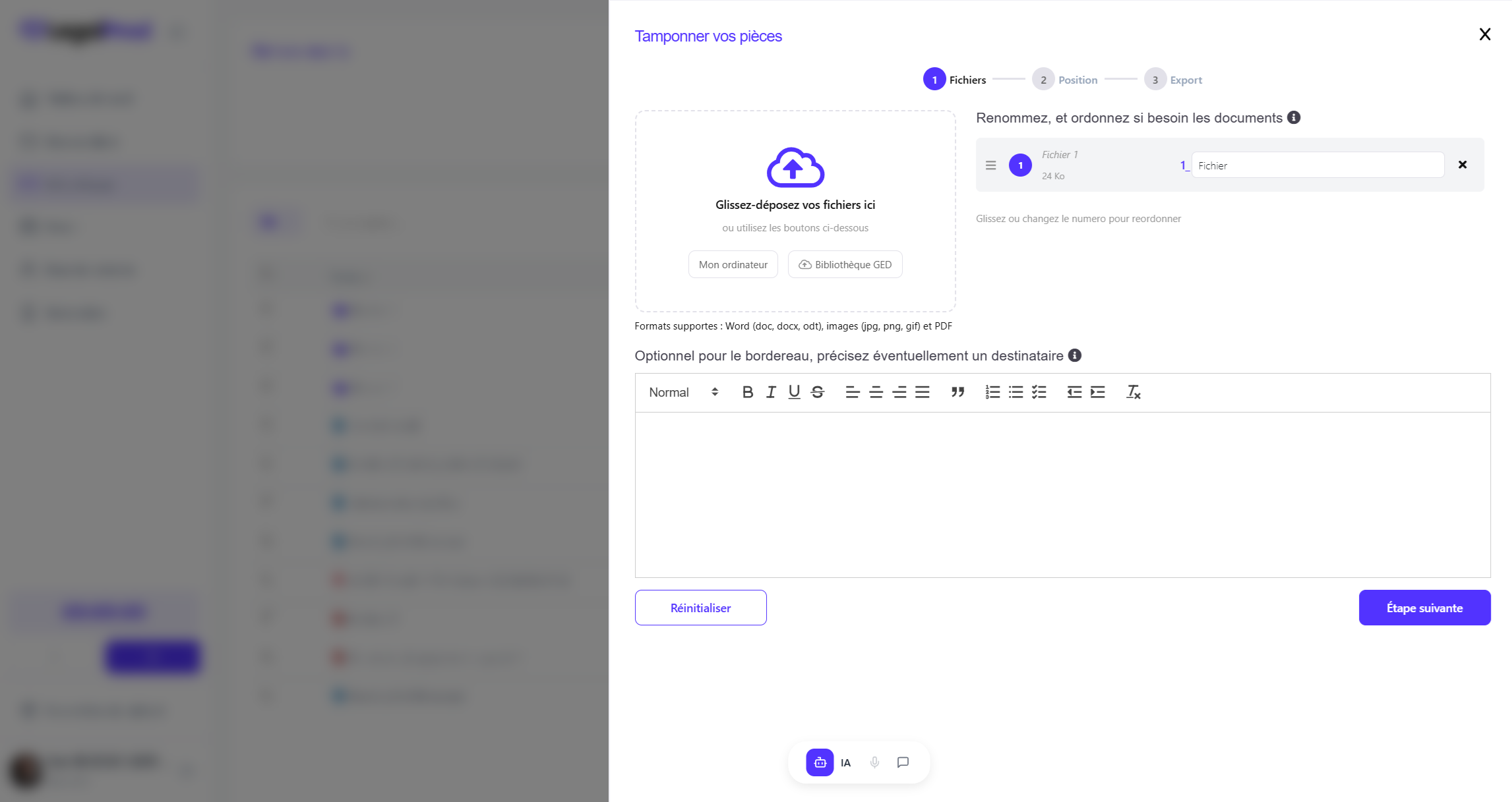Image resolution: width=1512 pixels, height=802 pixels.
Task: Click the AI robot assistant icon
Action: [x=820, y=762]
